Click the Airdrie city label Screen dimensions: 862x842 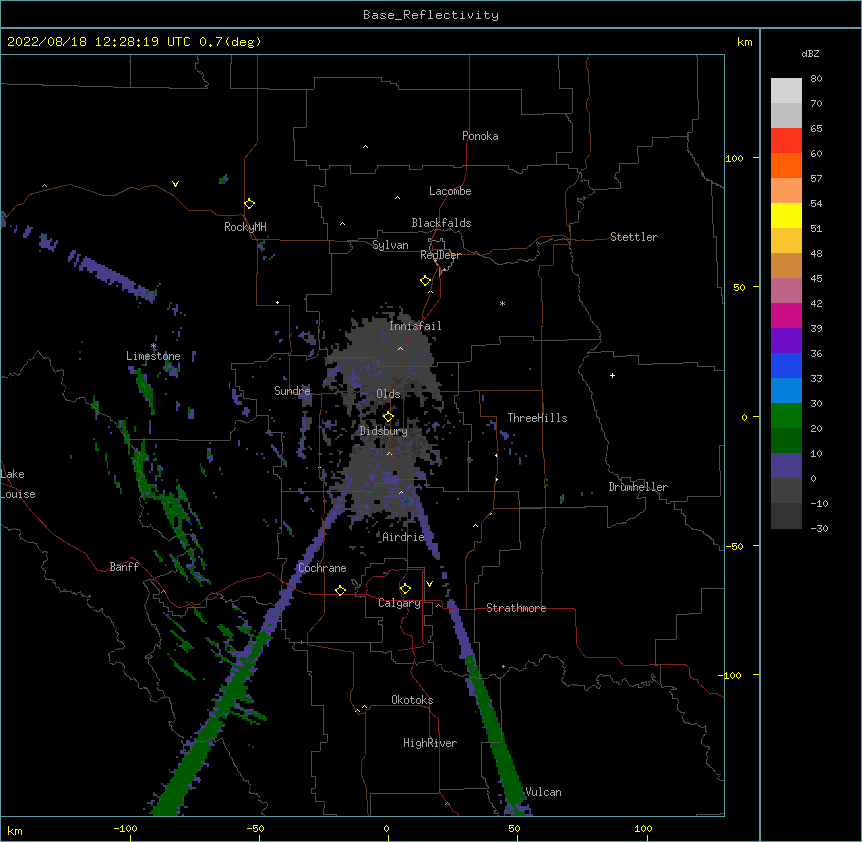403,537
